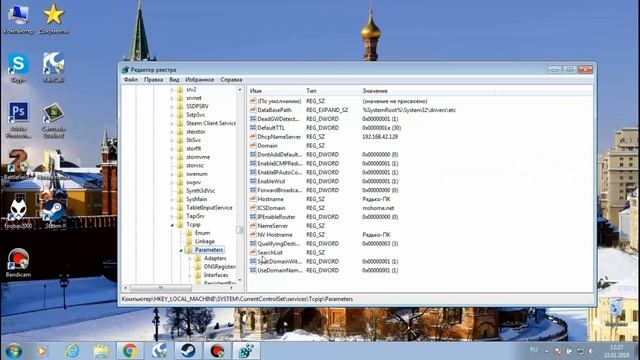Click the 192.168.42.129 value

[380, 137]
